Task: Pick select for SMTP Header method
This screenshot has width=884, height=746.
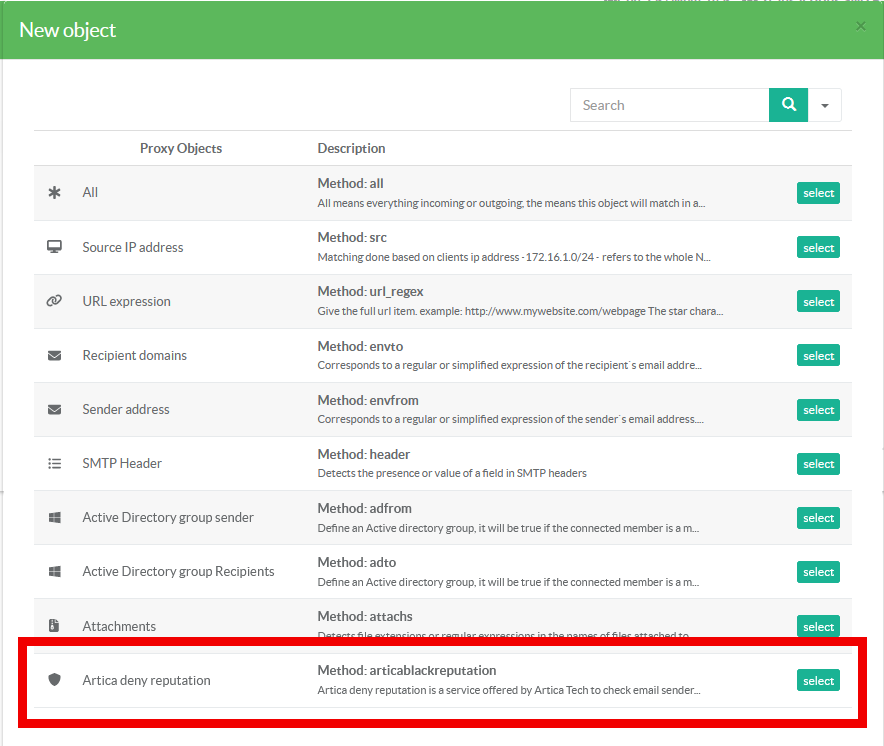Action: [818, 464]
